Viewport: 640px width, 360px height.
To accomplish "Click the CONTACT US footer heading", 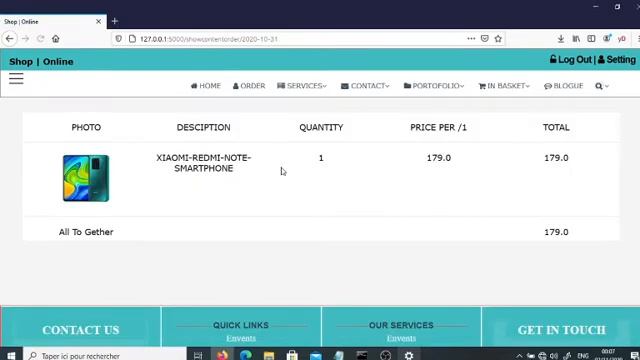I will tap(81, 330).
